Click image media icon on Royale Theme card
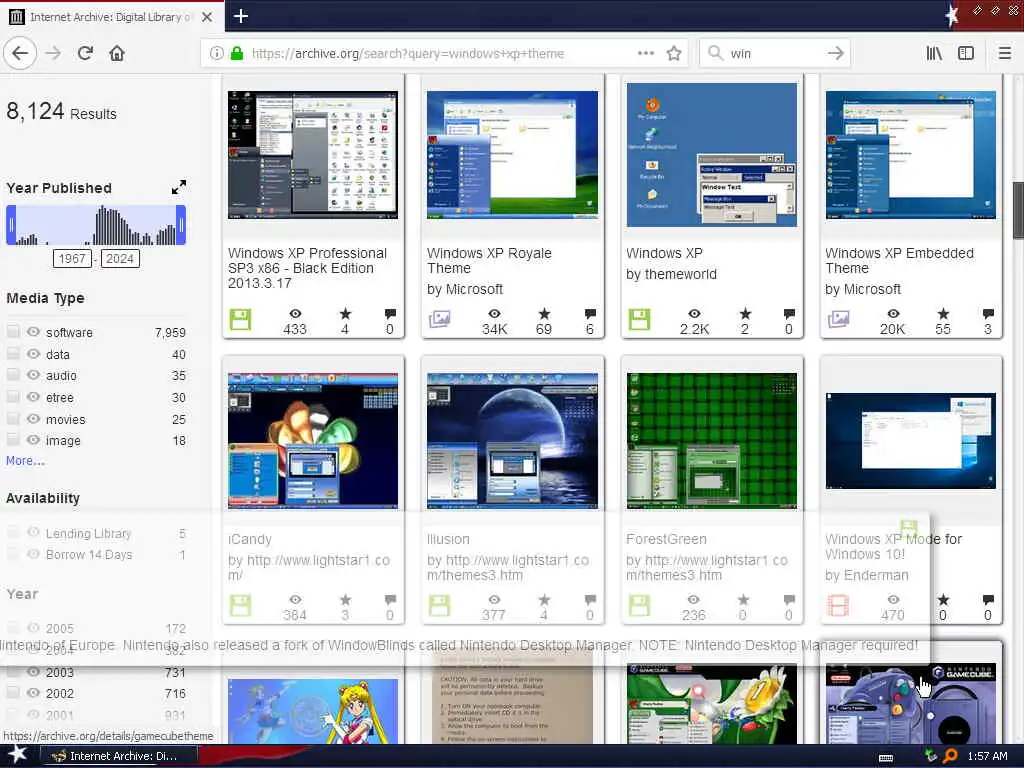This screenshot has width=1024, height=768. [x=439, y=319]
